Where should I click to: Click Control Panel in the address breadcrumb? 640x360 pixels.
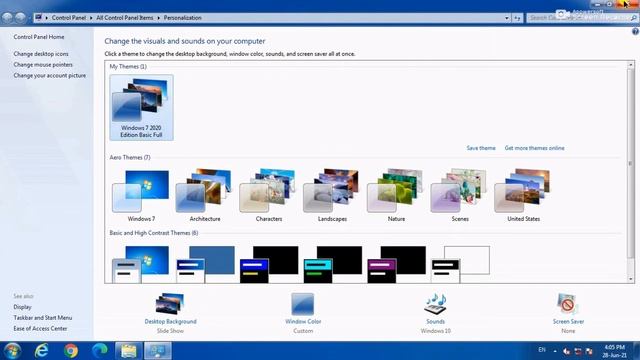coord(69,18)
